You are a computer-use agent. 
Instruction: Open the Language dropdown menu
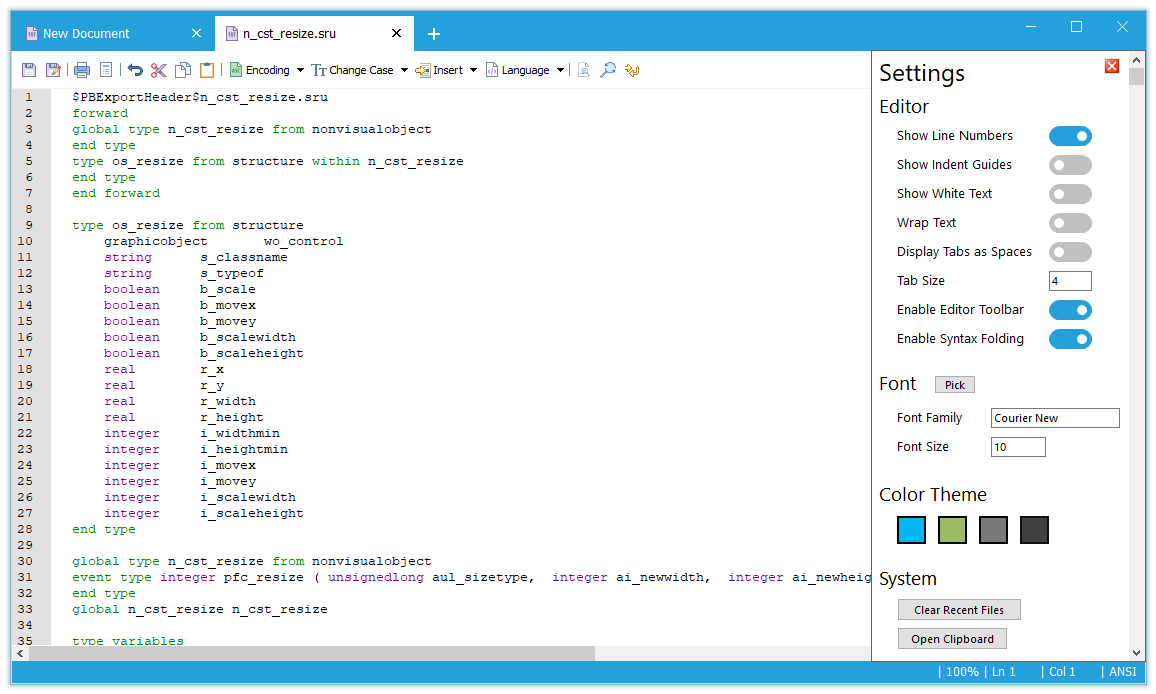coord(525,70)
